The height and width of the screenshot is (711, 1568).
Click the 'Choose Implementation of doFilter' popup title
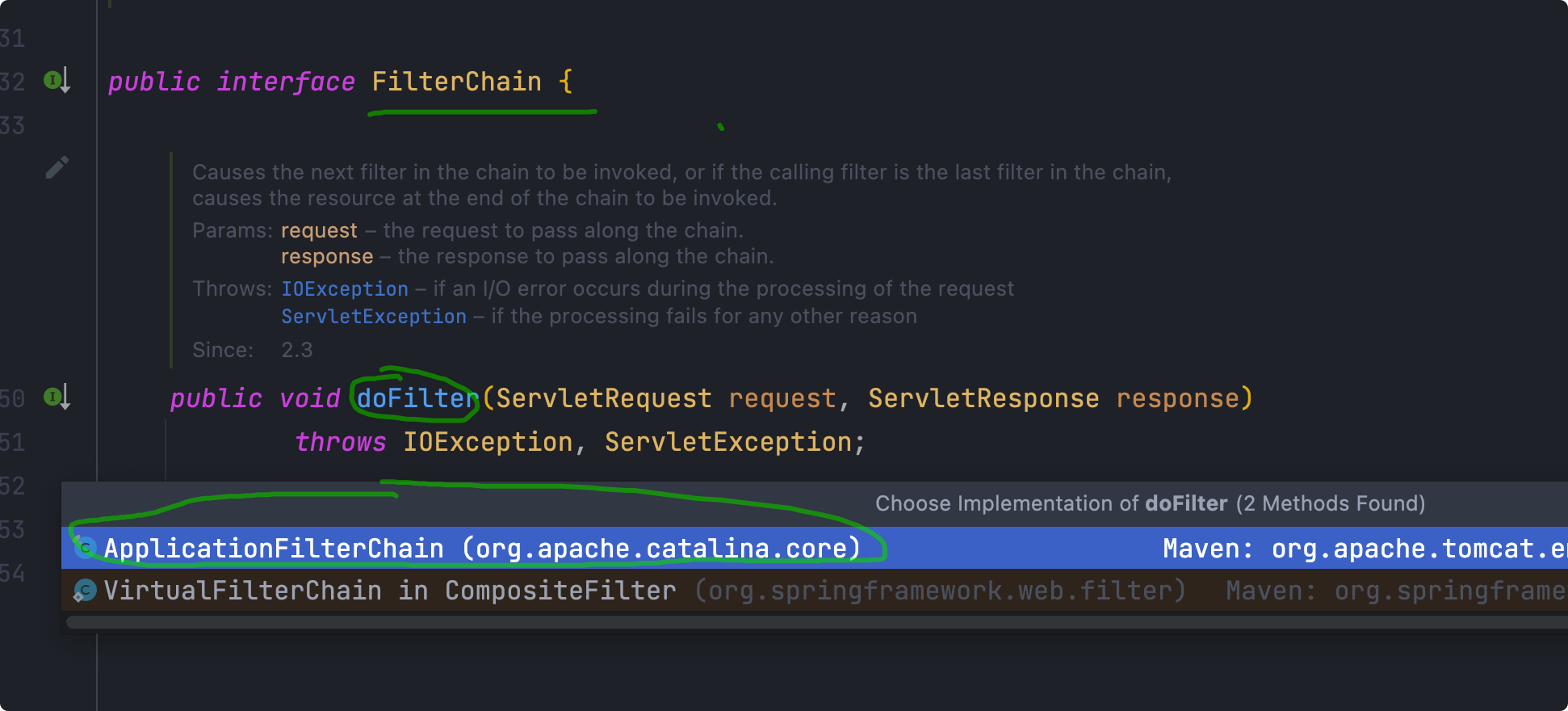coord(1149,503)
